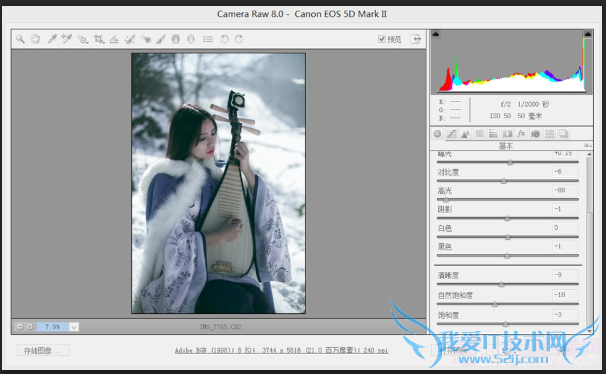Select the Red Eye Removal tool
The width and height of the screenshot is (606, 374).
tap(146, 39)
